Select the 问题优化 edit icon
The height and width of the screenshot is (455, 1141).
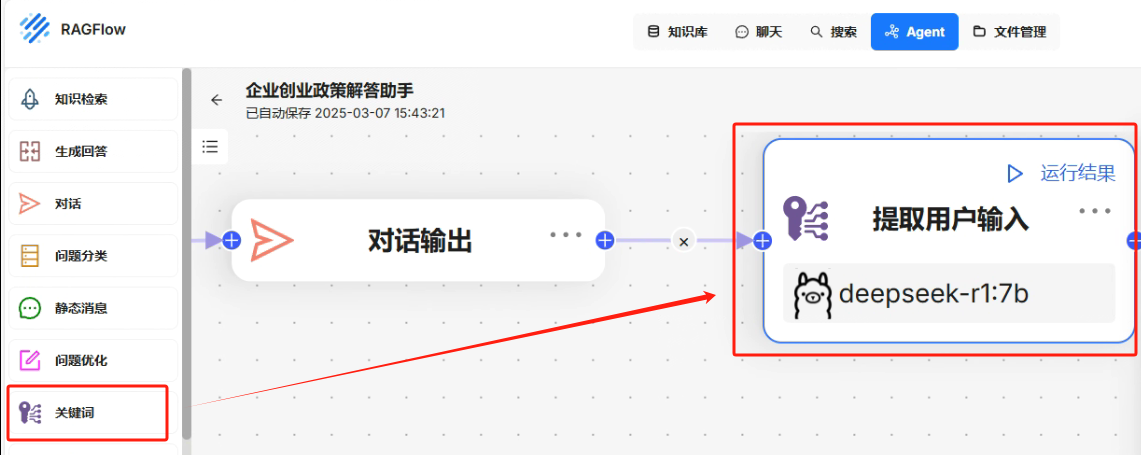30,360
